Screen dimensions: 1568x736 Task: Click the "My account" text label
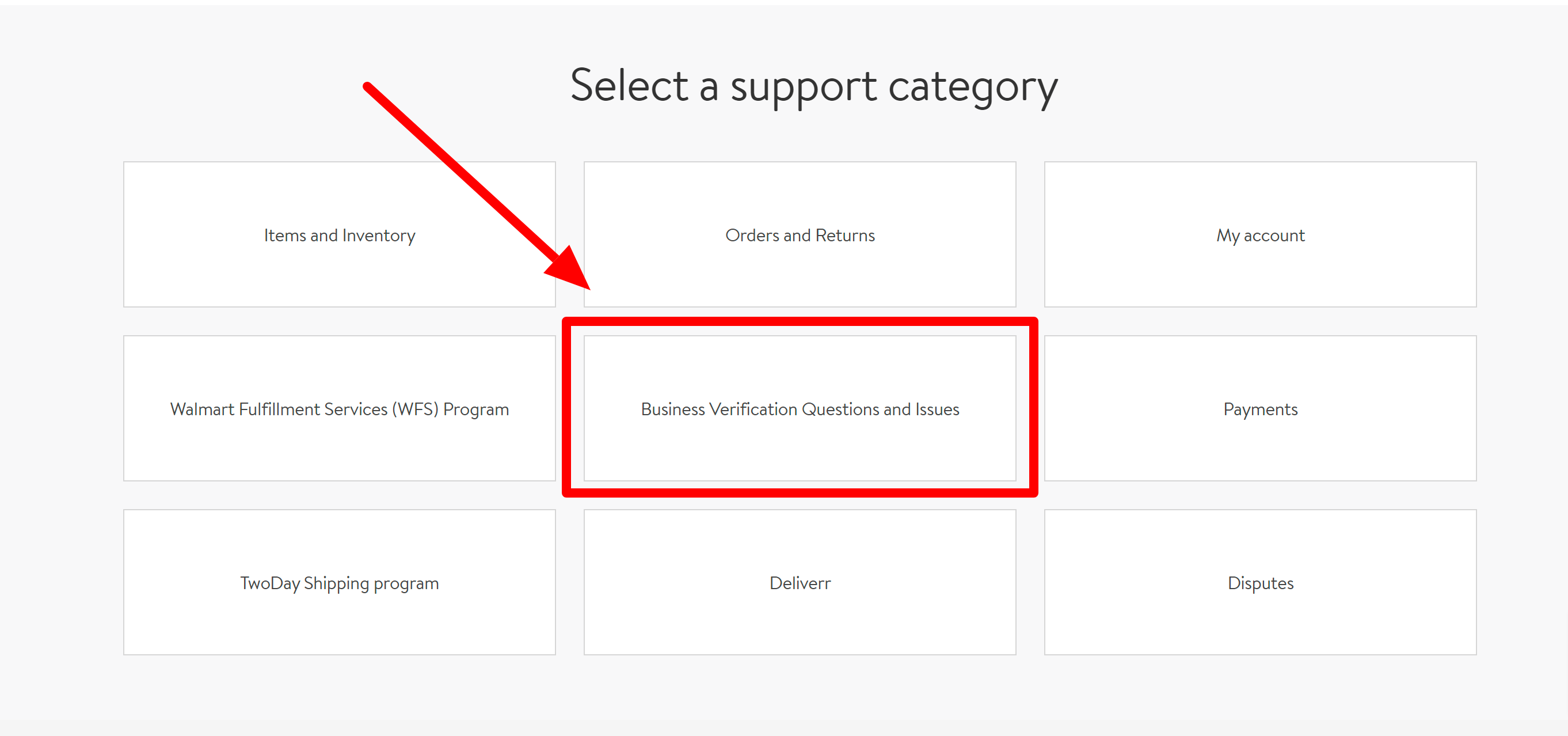(1260, 236)
